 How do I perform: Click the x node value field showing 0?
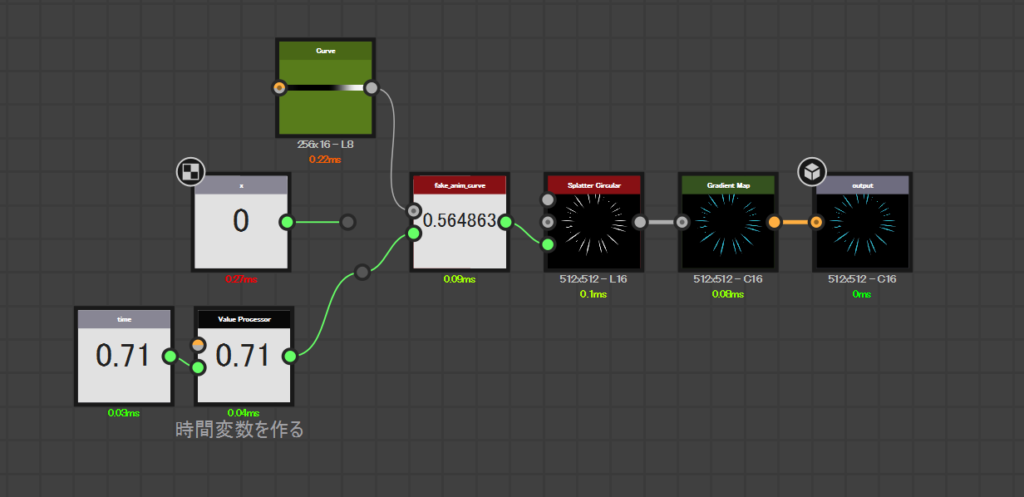tap(240, 221)
